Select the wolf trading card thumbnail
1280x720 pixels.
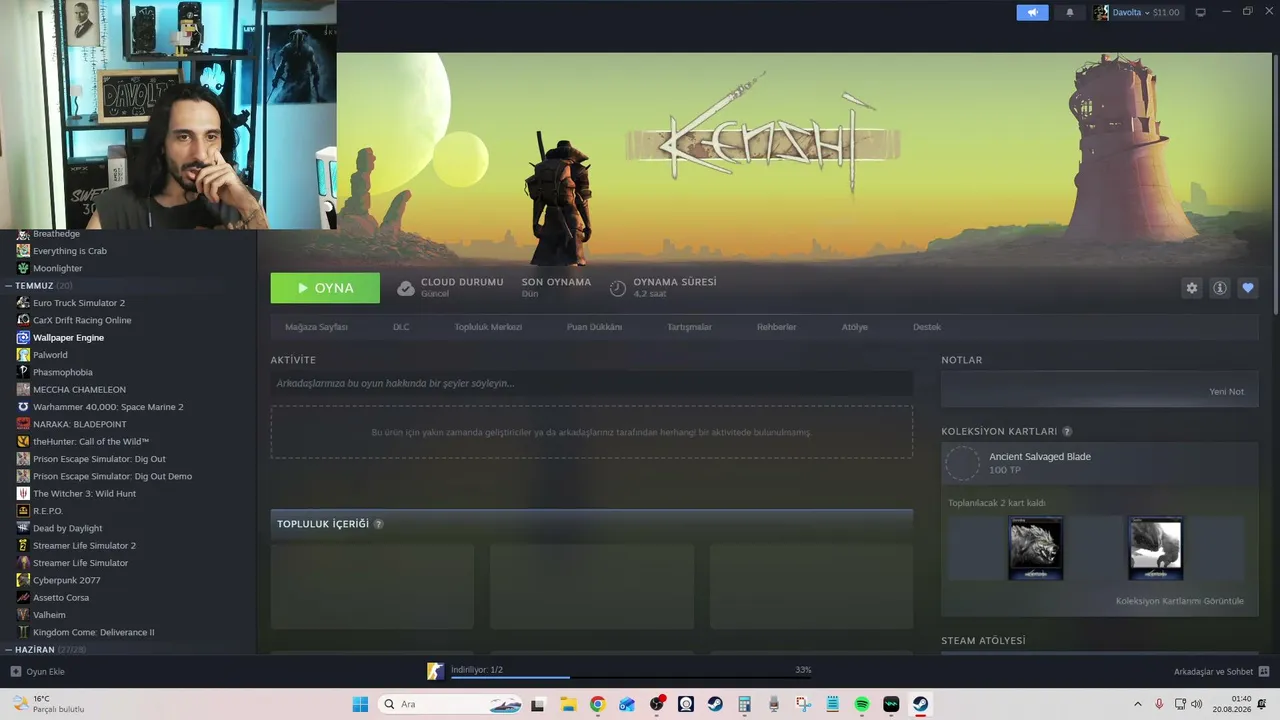1035,548
